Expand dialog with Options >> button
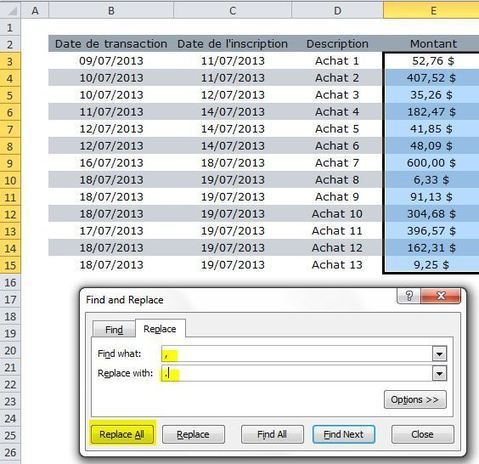 pyautogui.click(x=415, y=399)
